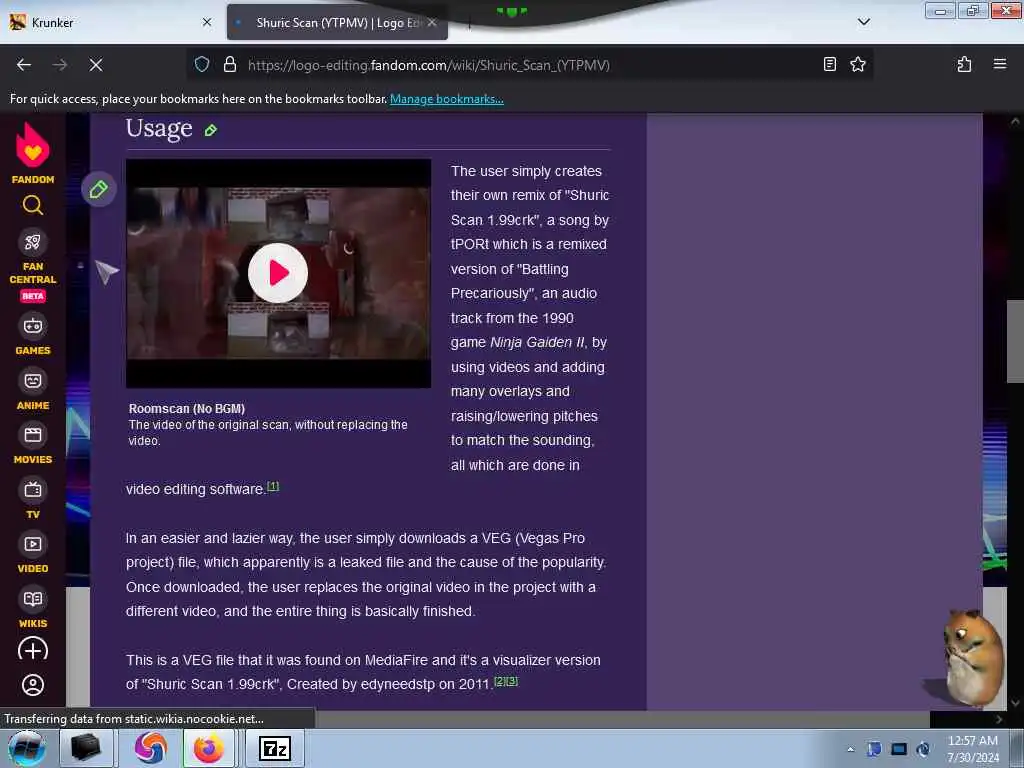Click the page scroll down arrow
The width and height of the screenshot is (1024, 768).
1015,703
